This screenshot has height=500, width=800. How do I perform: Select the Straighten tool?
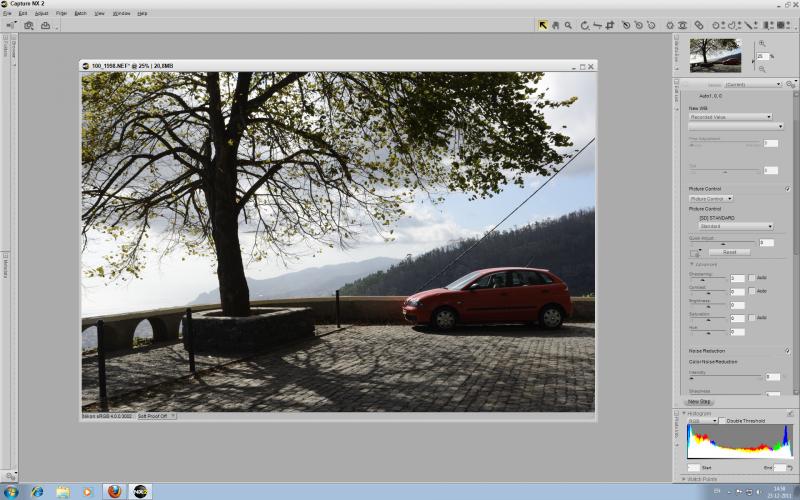pyautogui.click(x=597, y=25)
